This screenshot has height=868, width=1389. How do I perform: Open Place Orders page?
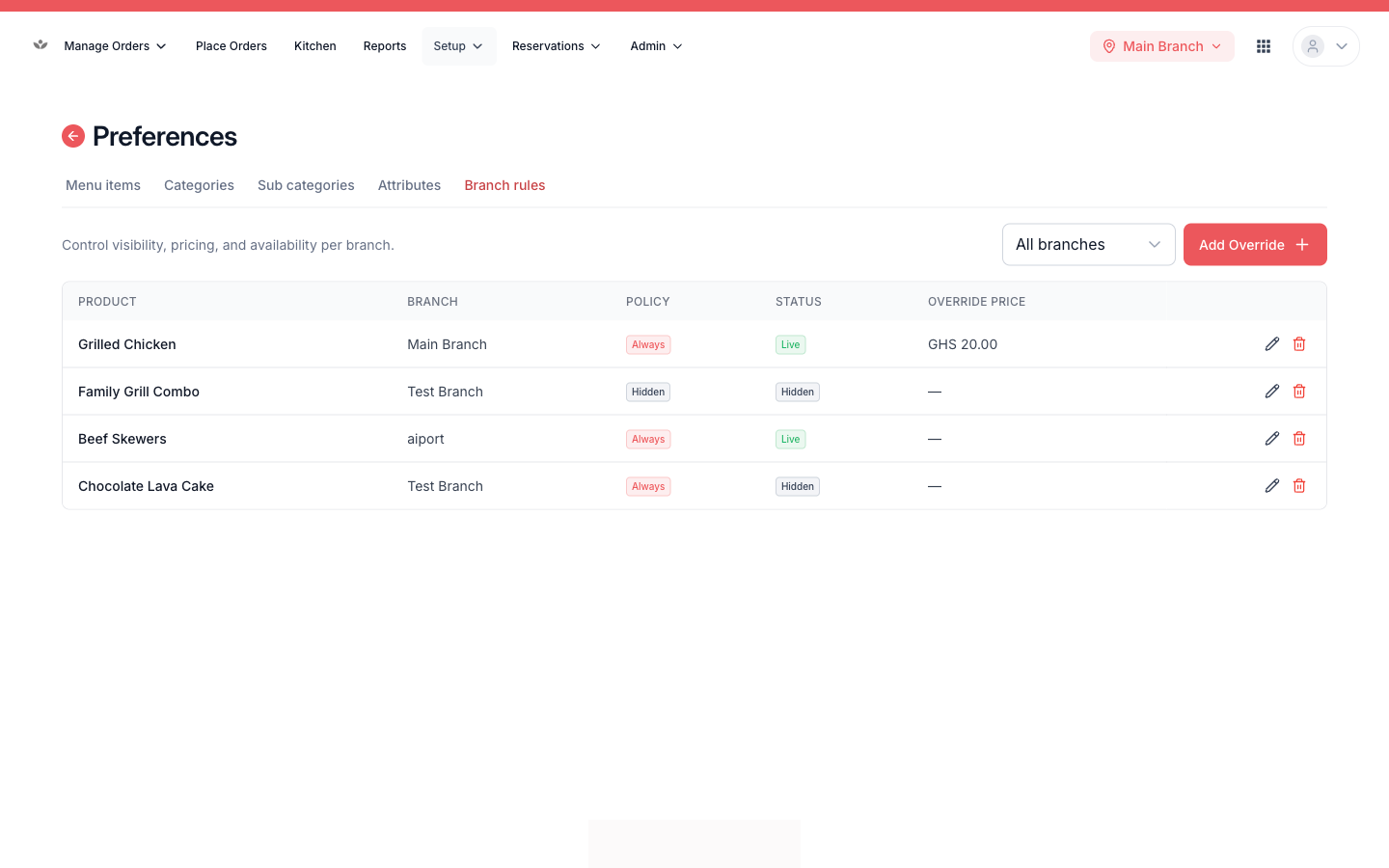coord(231,46)
